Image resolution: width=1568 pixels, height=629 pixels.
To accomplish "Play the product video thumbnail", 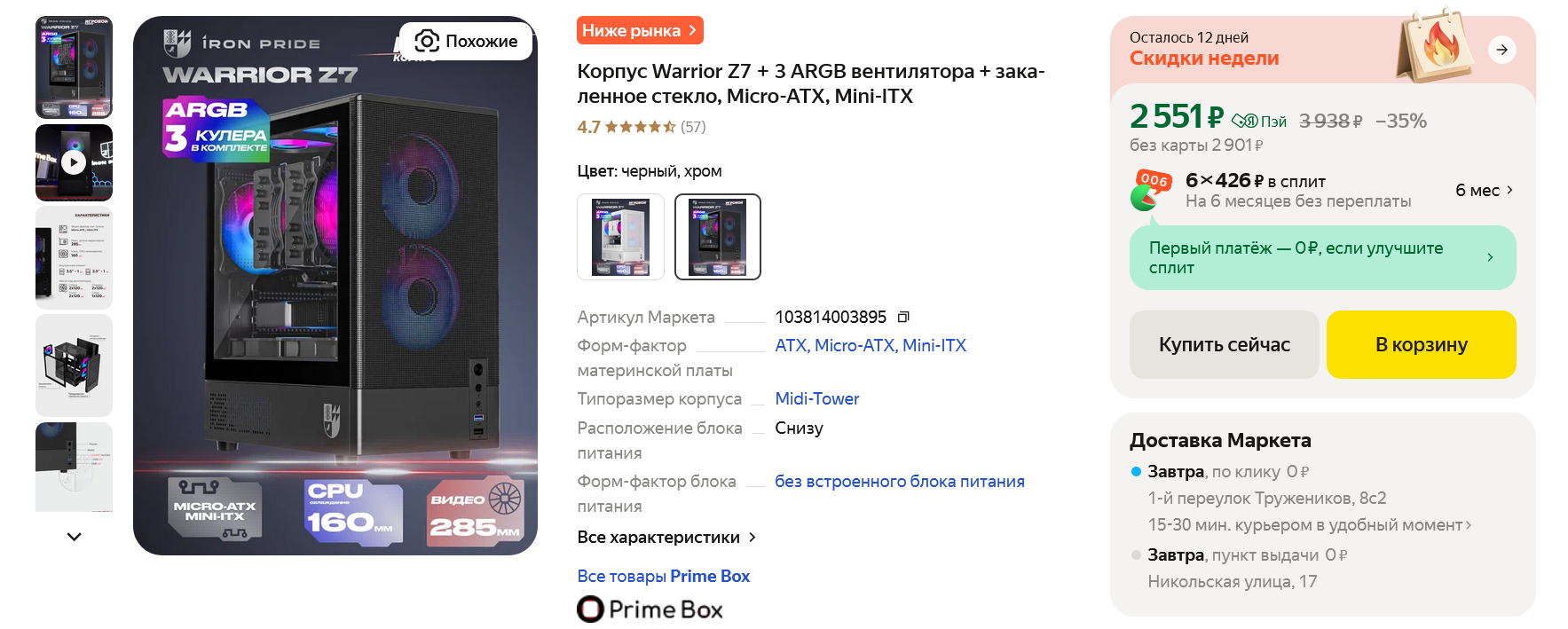I will [x=74, y=162].
